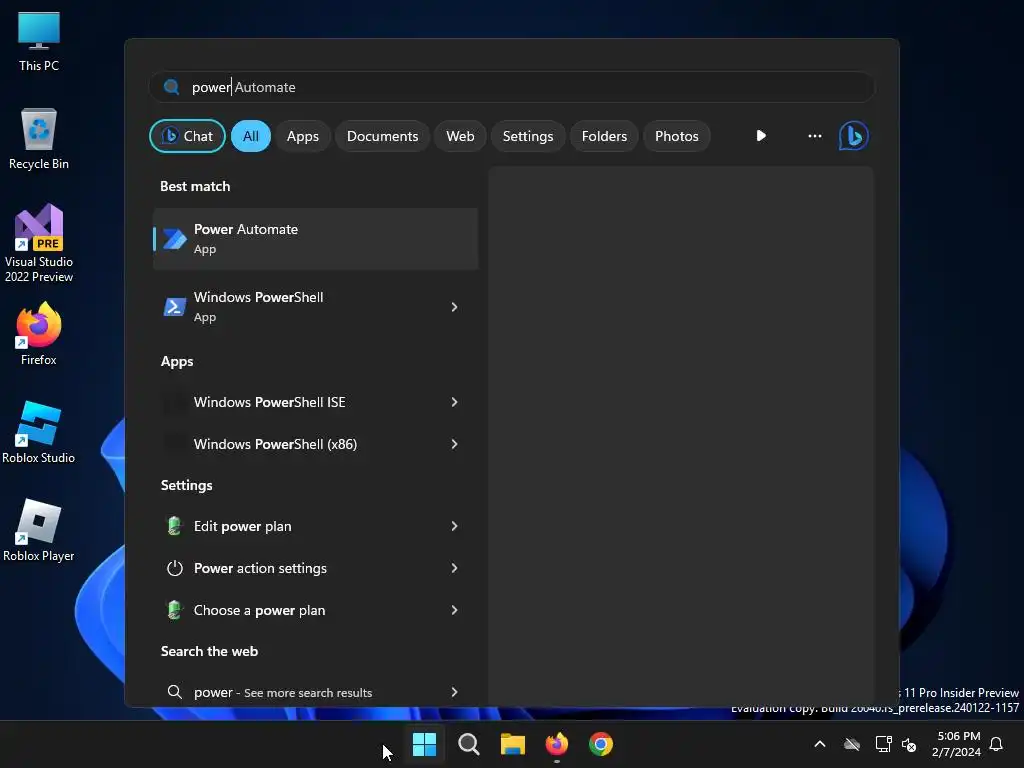Expand Edit power plan options arrow
This screenshot has width=1024, height=768.
(x=455, y=526)
